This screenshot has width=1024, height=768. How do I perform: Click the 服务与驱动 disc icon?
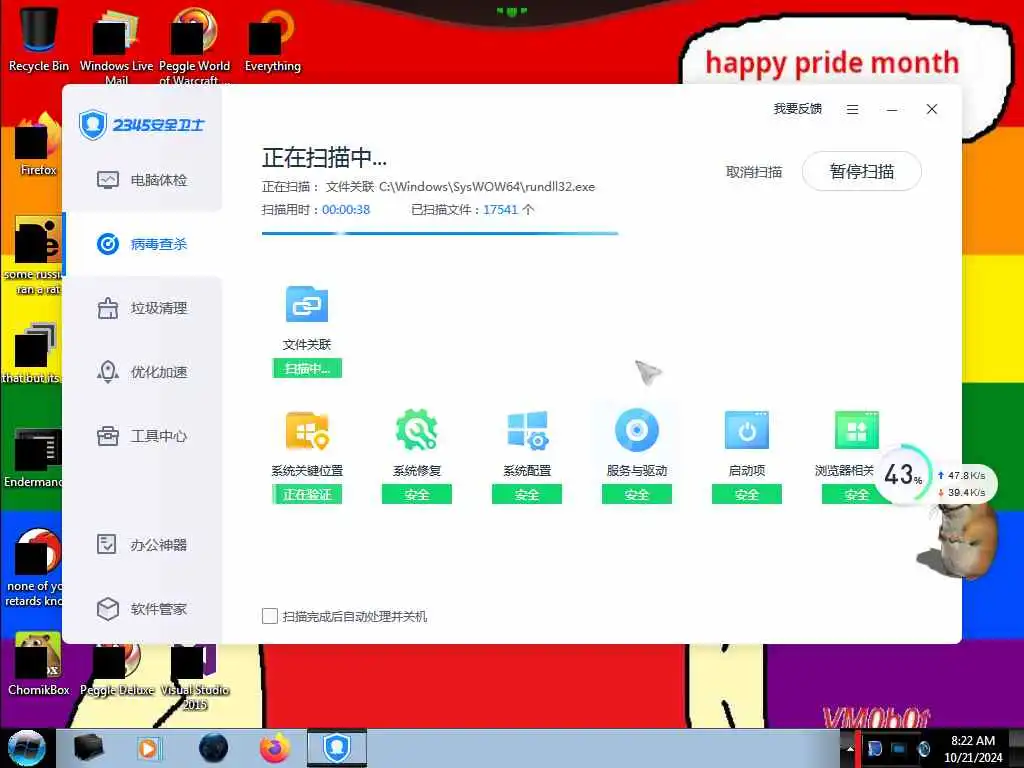[x=637, y=430]
